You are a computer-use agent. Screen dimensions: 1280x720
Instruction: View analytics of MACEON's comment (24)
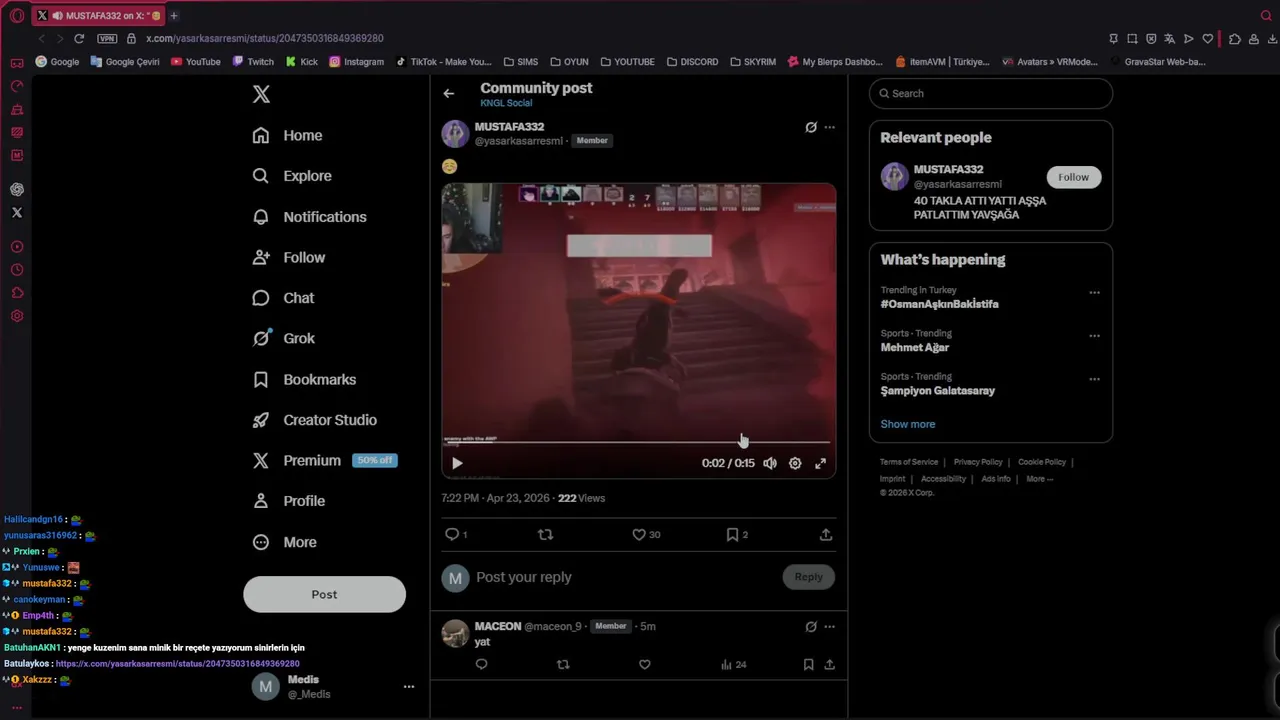pyautogui.click(x=733, y=664)
